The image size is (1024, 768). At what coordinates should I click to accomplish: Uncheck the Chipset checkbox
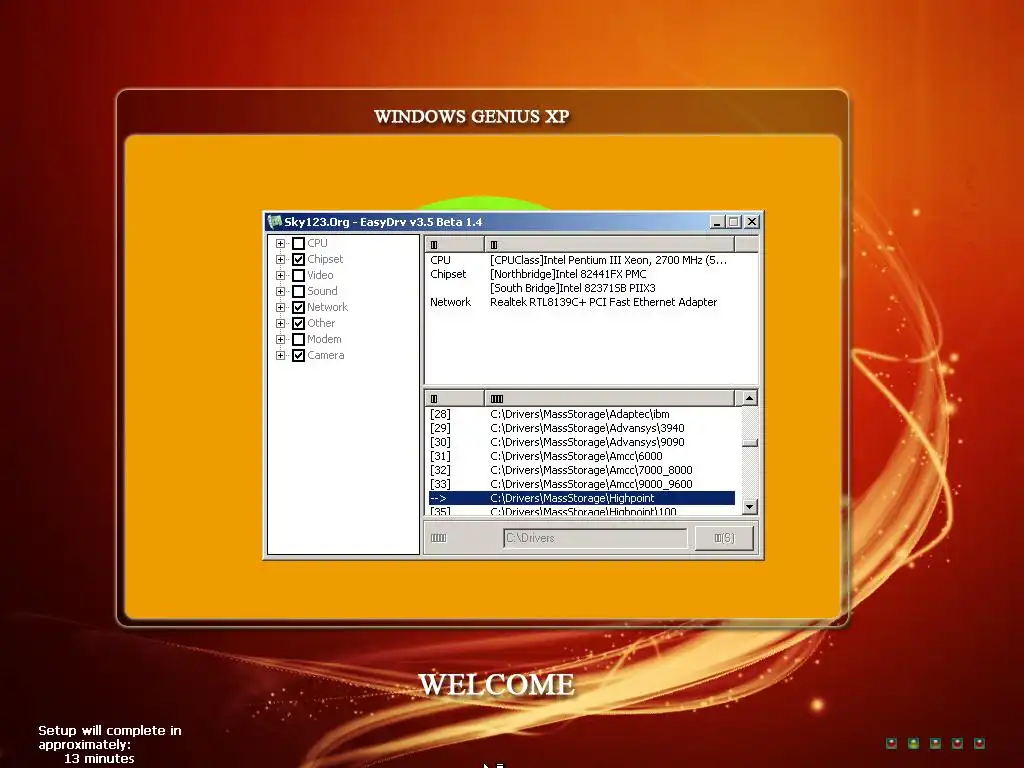pos(298,259)
